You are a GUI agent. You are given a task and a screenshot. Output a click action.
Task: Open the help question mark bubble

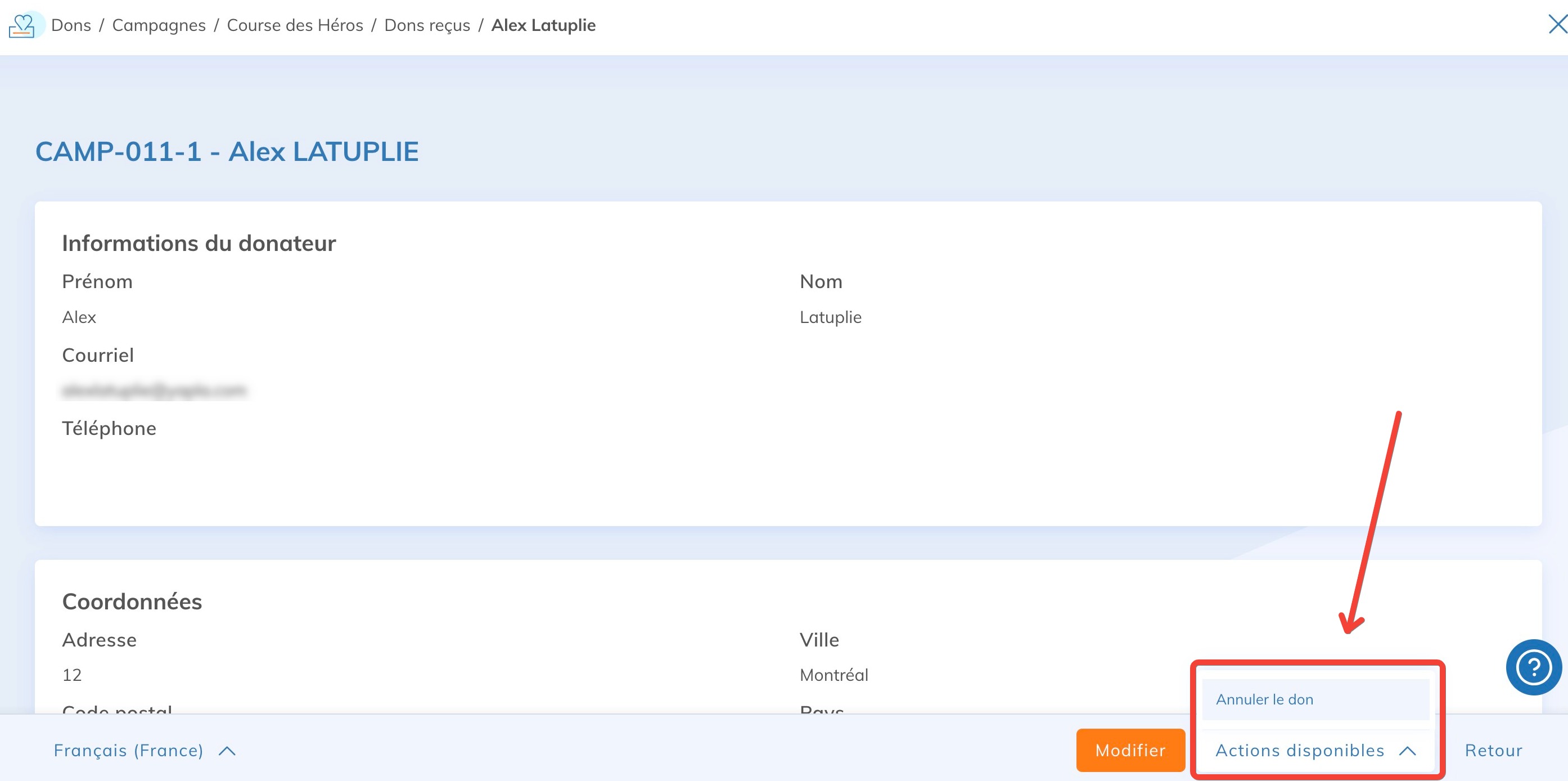(x=1533, y=667)
